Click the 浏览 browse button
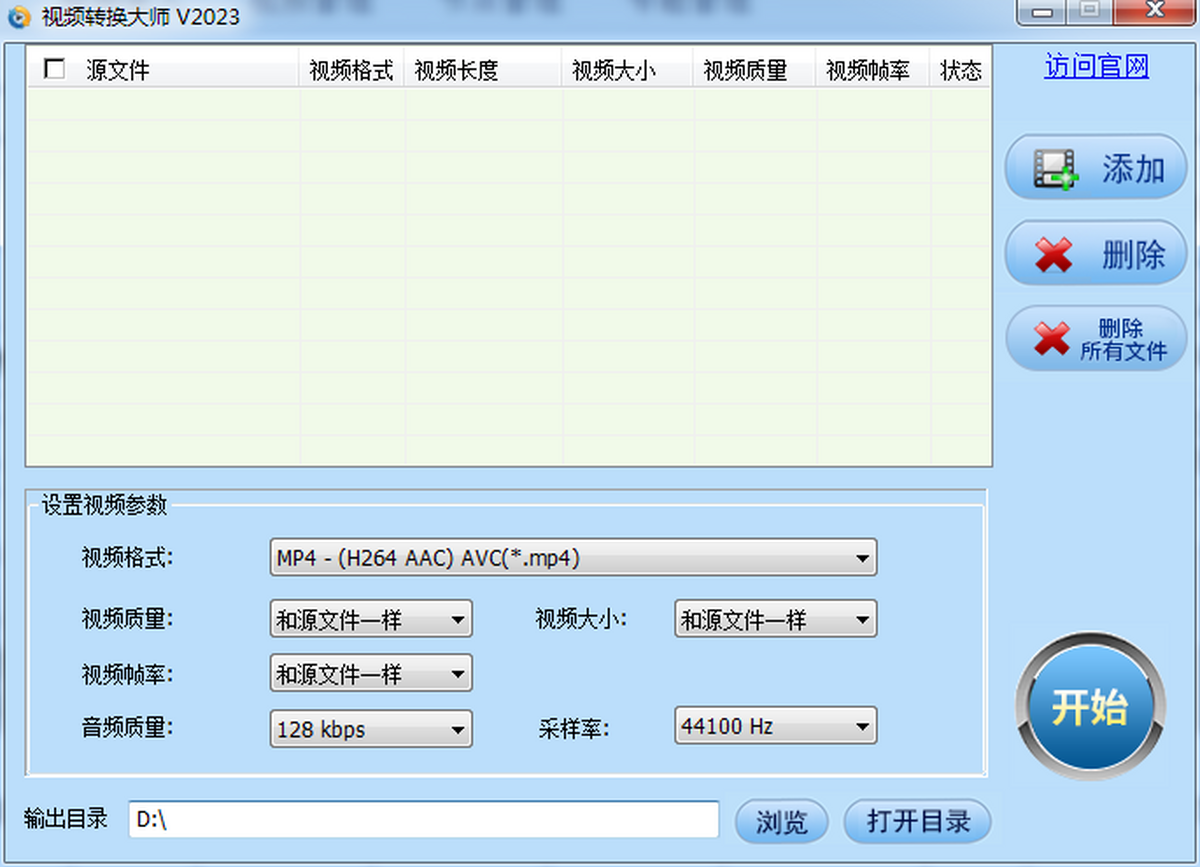Image resolution: width=1200 pixels, height=867 pixels. pos(782,822)
